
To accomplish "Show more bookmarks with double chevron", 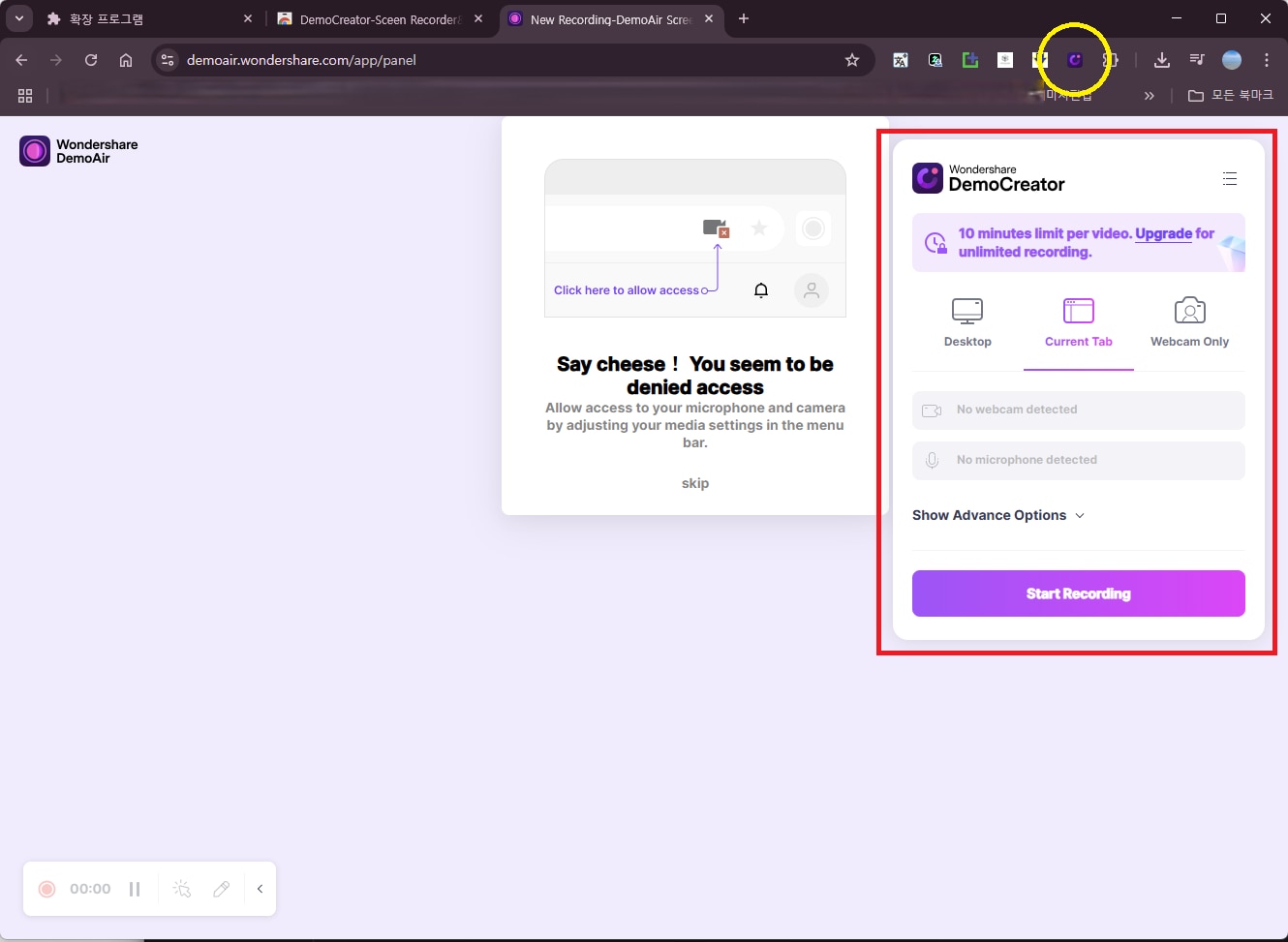I will tap(1150, 96).
